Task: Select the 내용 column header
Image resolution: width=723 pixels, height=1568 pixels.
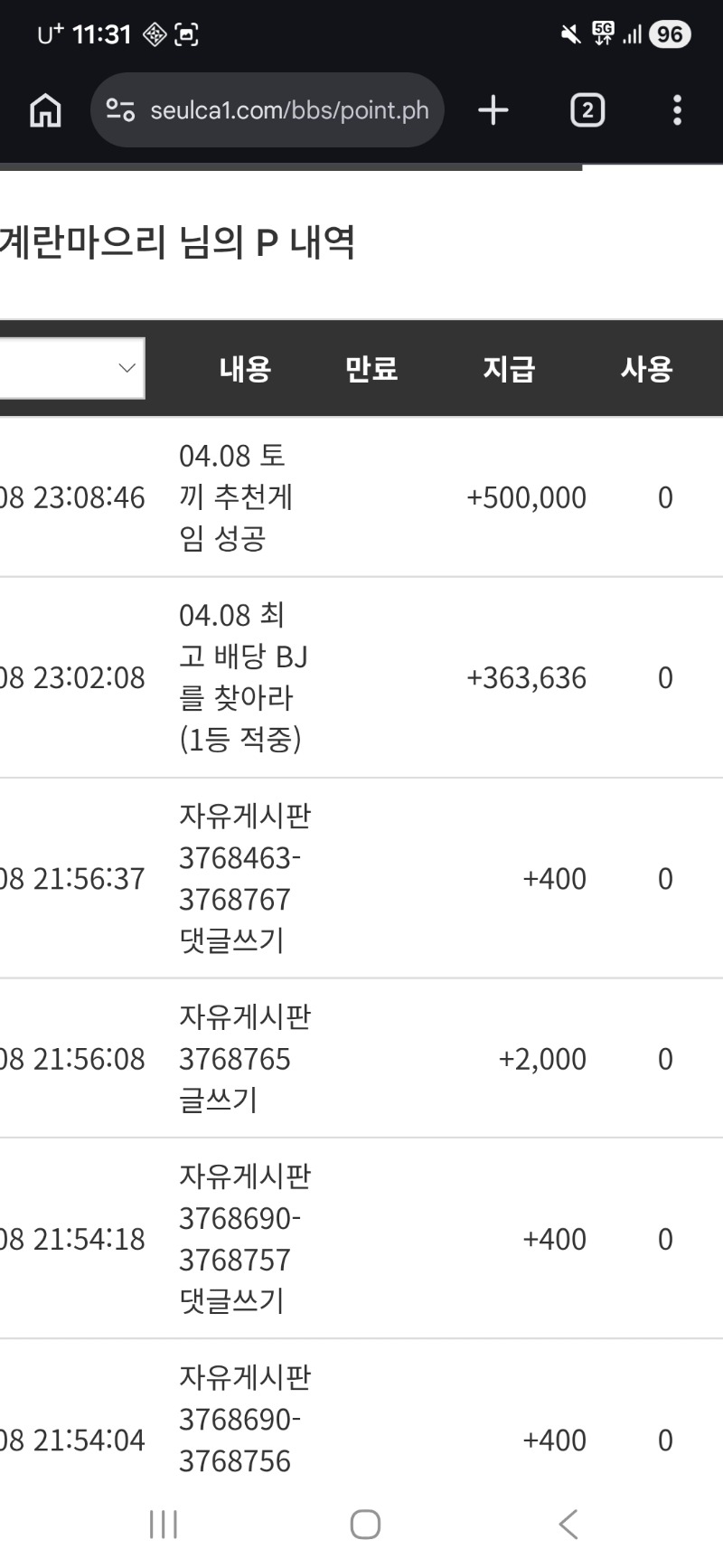Action: tap(245, 367)
